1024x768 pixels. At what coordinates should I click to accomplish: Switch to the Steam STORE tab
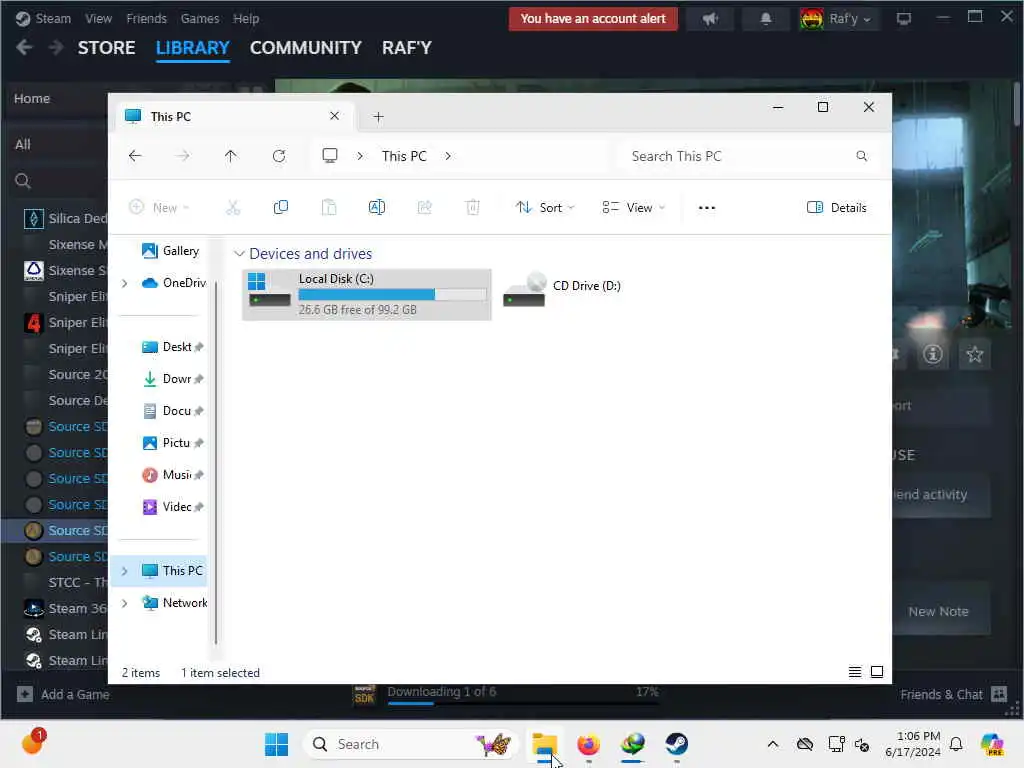pyautogui.click(x=106, y=48)
